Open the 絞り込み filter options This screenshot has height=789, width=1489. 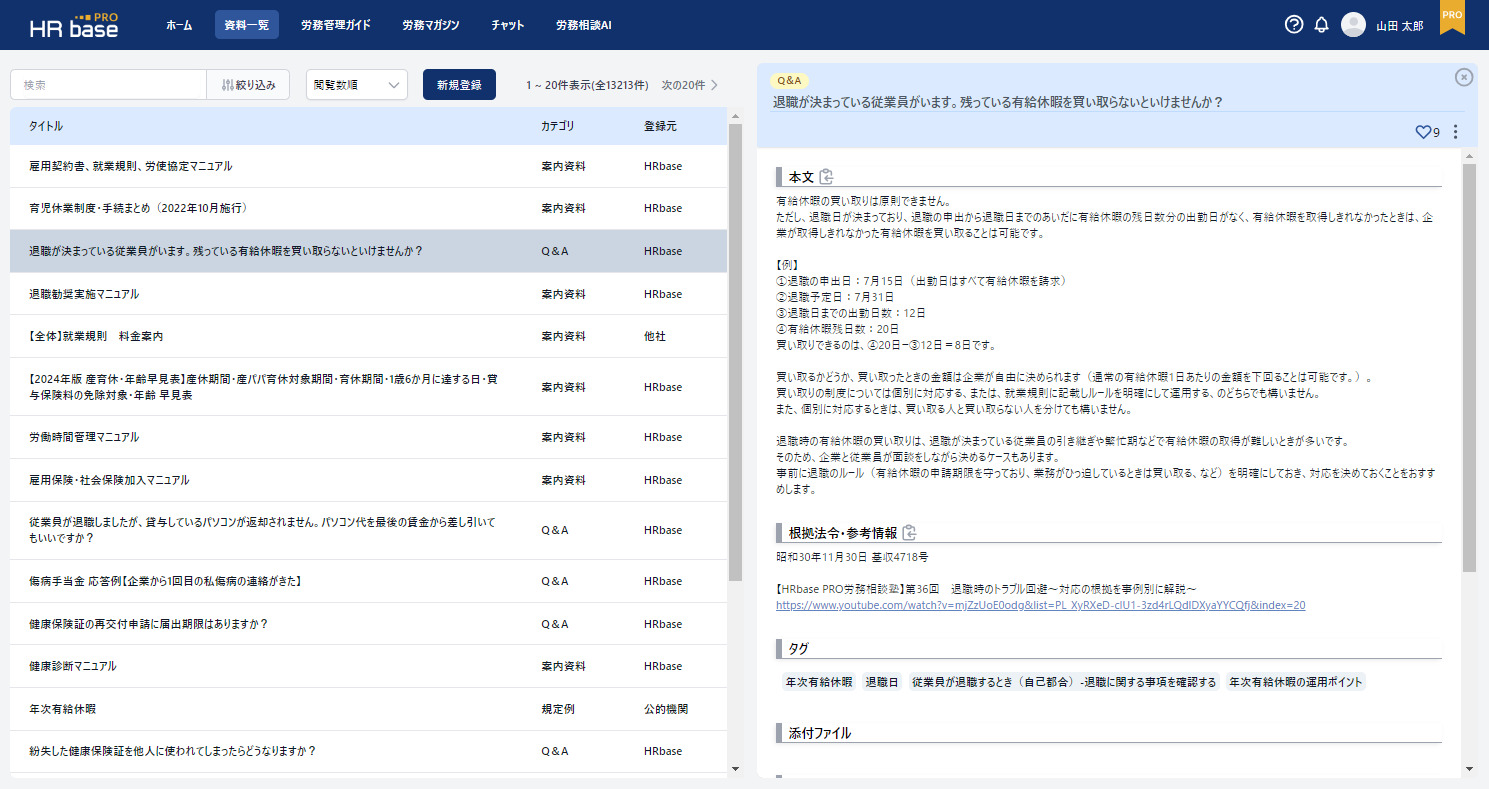(x=248, y=85)
